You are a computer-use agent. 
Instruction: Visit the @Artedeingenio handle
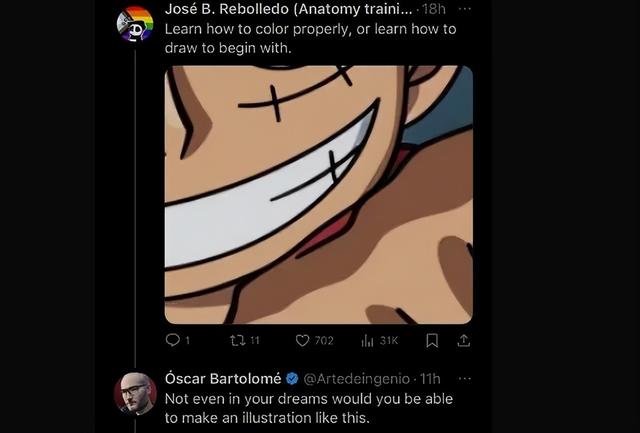tap(356, 379)
